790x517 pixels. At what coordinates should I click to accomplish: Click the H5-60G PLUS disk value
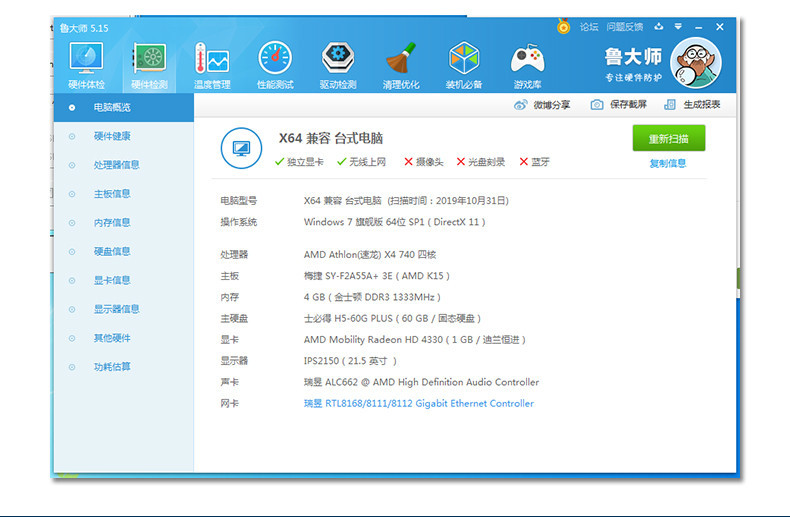pos(392,318)
